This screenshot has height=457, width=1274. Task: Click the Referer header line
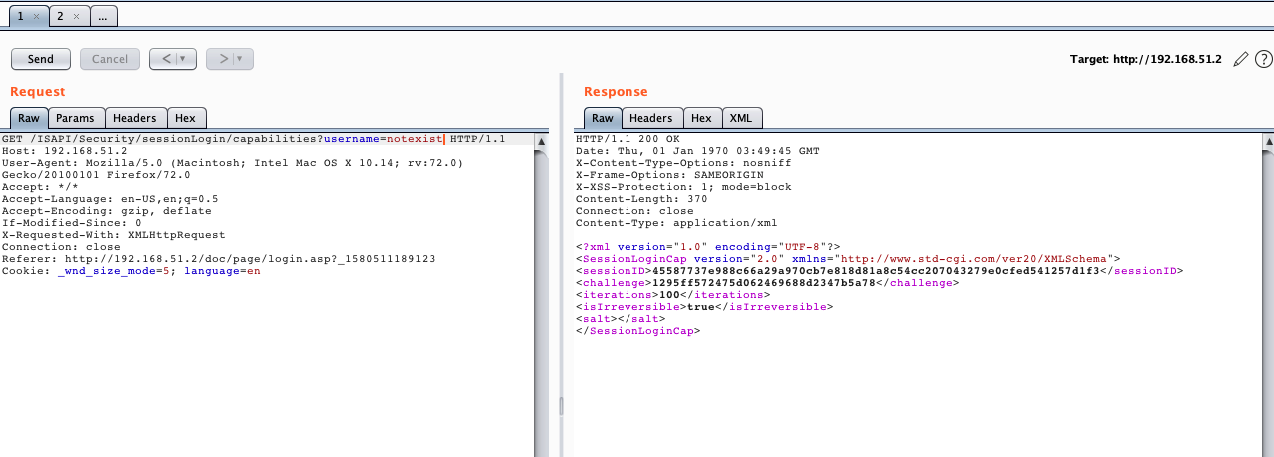tap(219, 258)
